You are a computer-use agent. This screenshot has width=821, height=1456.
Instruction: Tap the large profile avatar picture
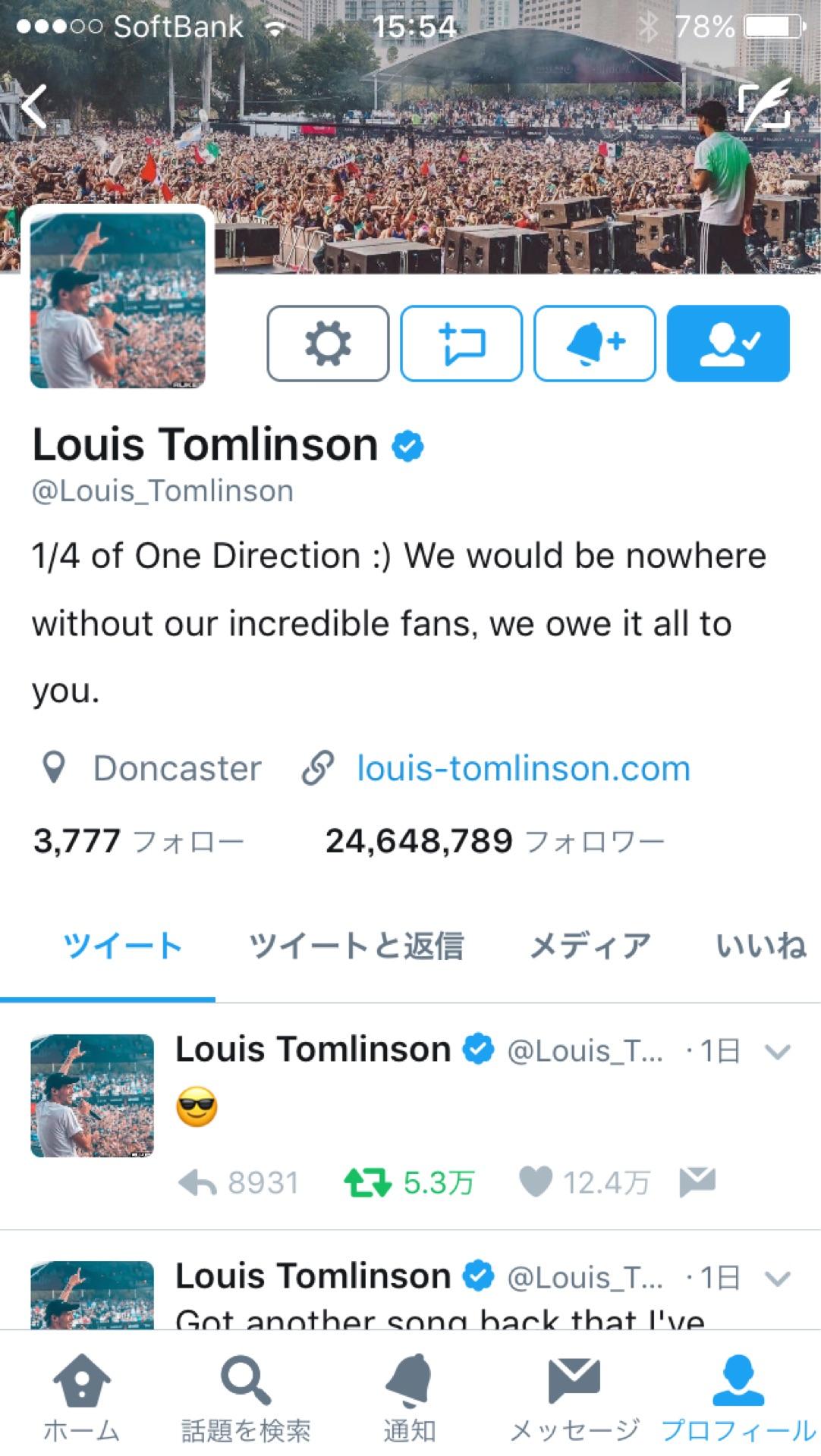coord(118,300)
